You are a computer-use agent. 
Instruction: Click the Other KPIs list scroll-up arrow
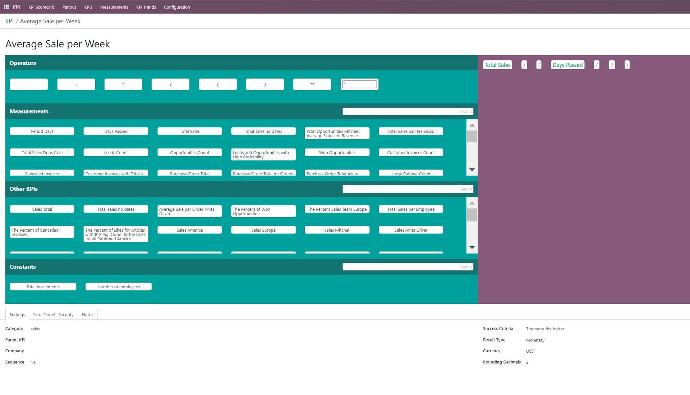(472, 203)
